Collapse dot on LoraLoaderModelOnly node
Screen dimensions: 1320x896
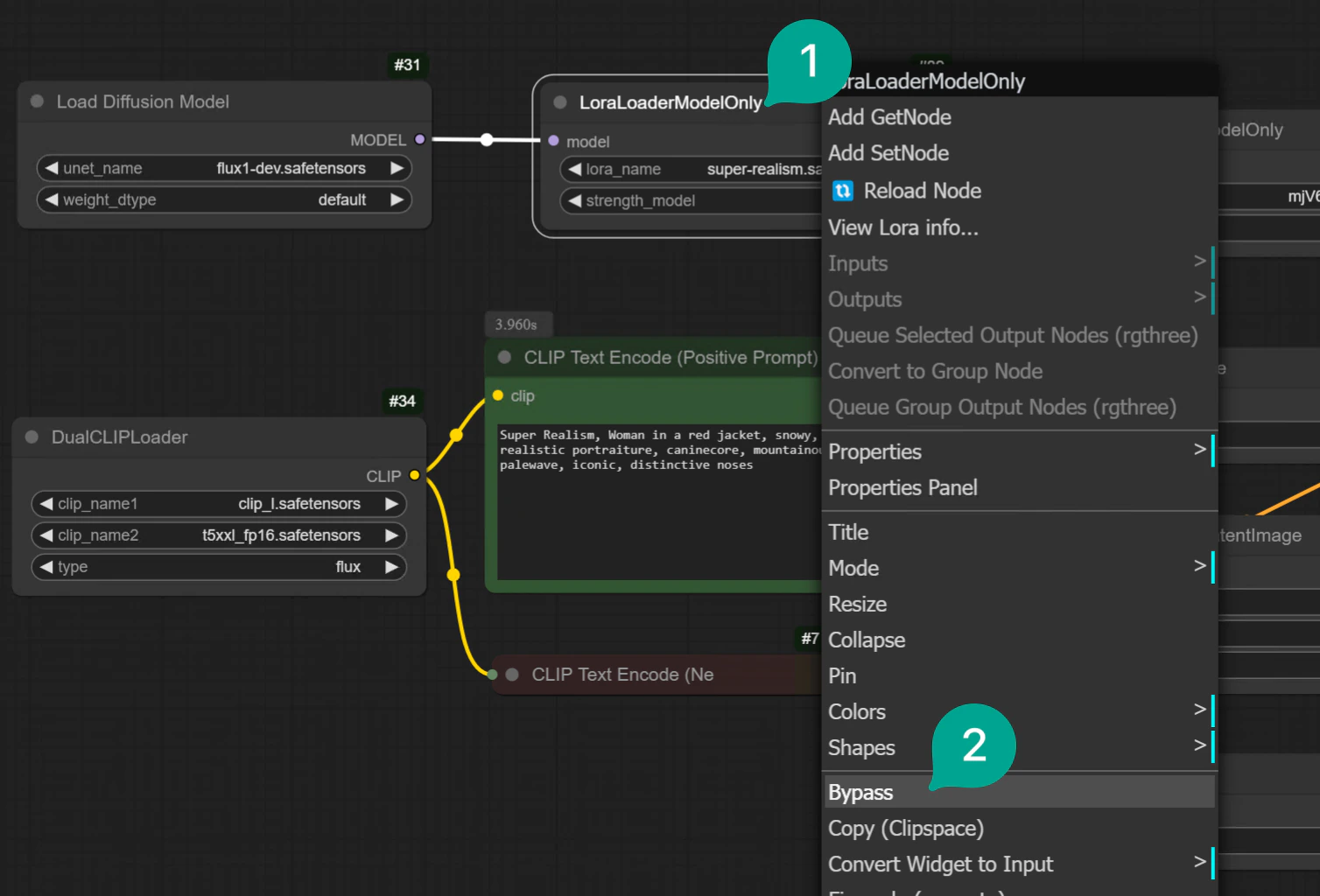tap(560, 102)
